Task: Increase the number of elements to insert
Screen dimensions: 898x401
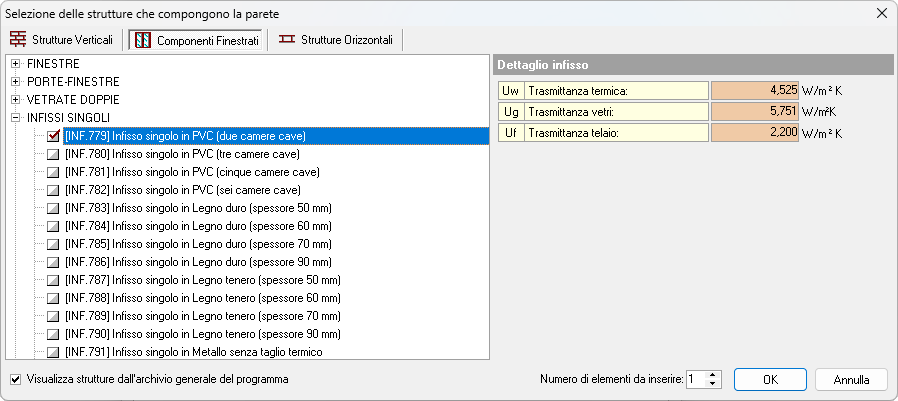Action: tap(712, 376)
